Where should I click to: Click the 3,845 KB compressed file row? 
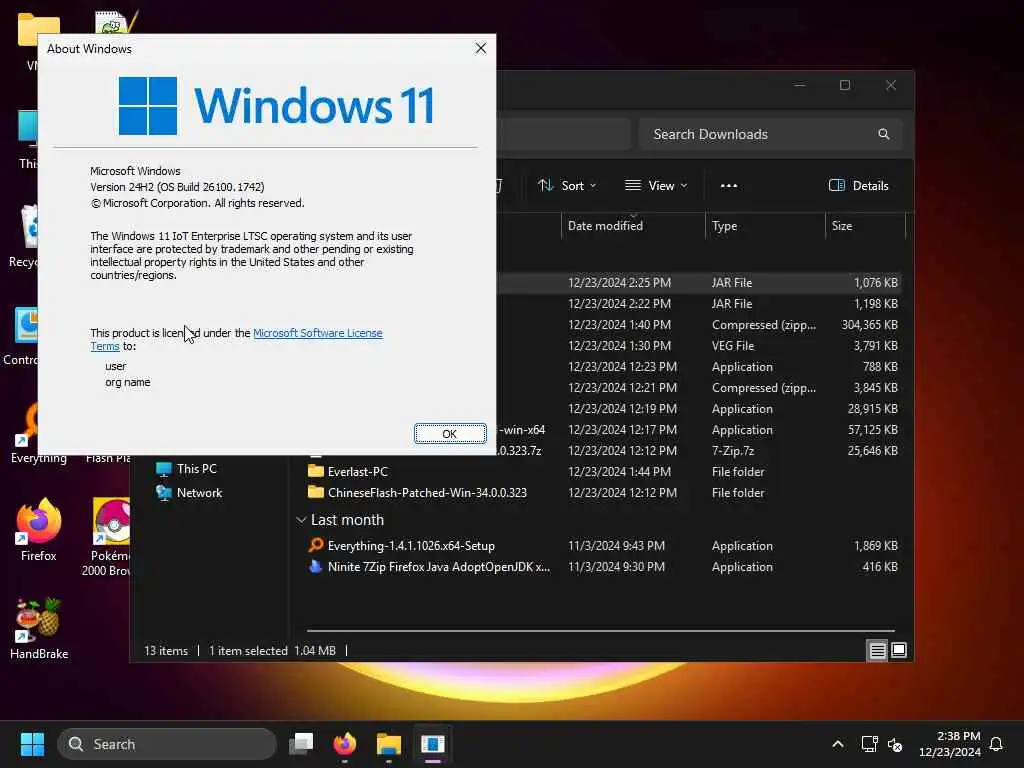(699, 387)
